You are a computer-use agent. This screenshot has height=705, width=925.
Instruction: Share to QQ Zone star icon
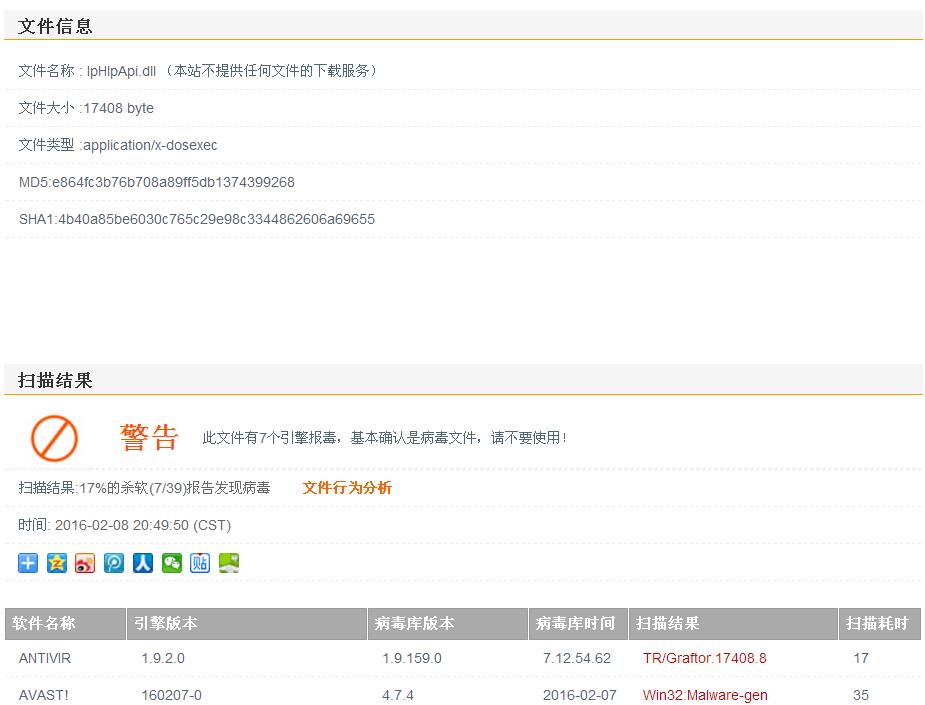[57, 563]
